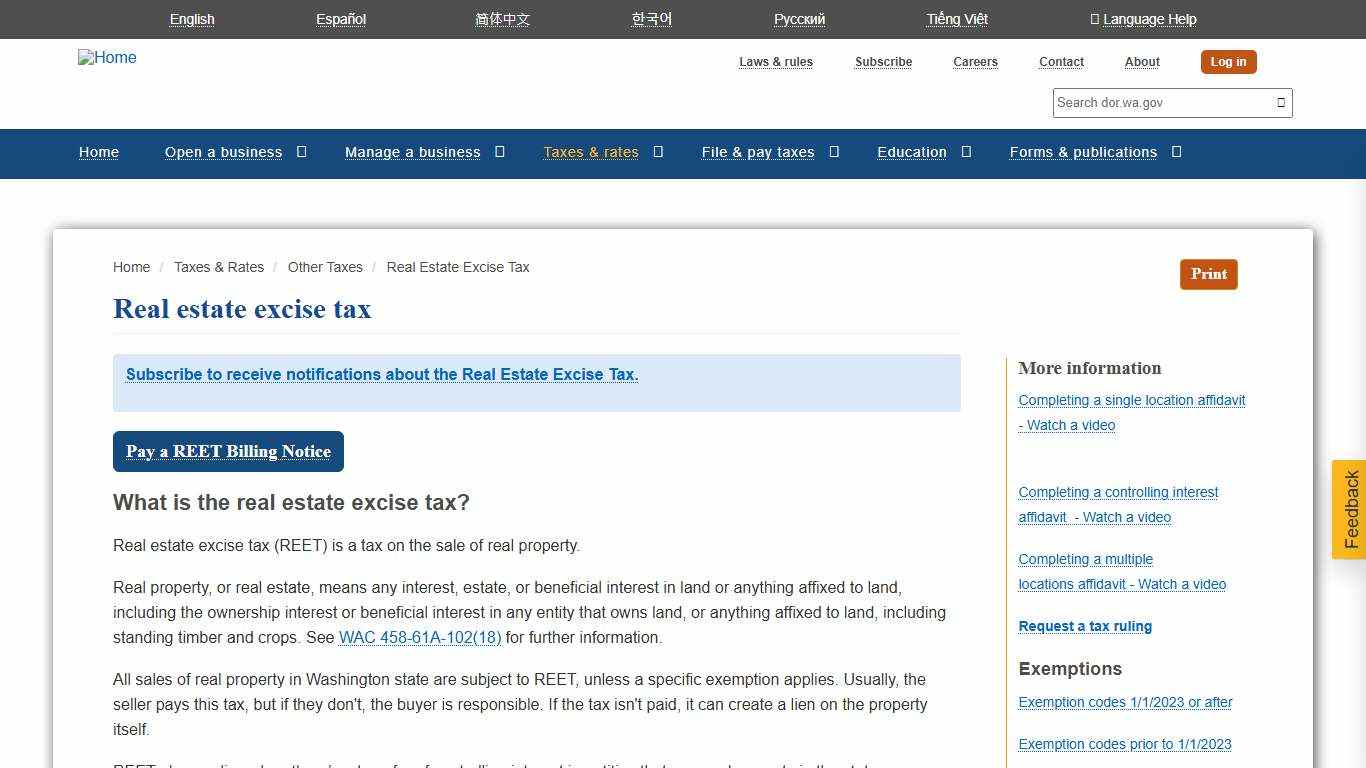Open Exemption codes 1/1/2023 or after
Image resolution: width=1366 pixels, height=768 pixels.
(x=1125, y=703)
